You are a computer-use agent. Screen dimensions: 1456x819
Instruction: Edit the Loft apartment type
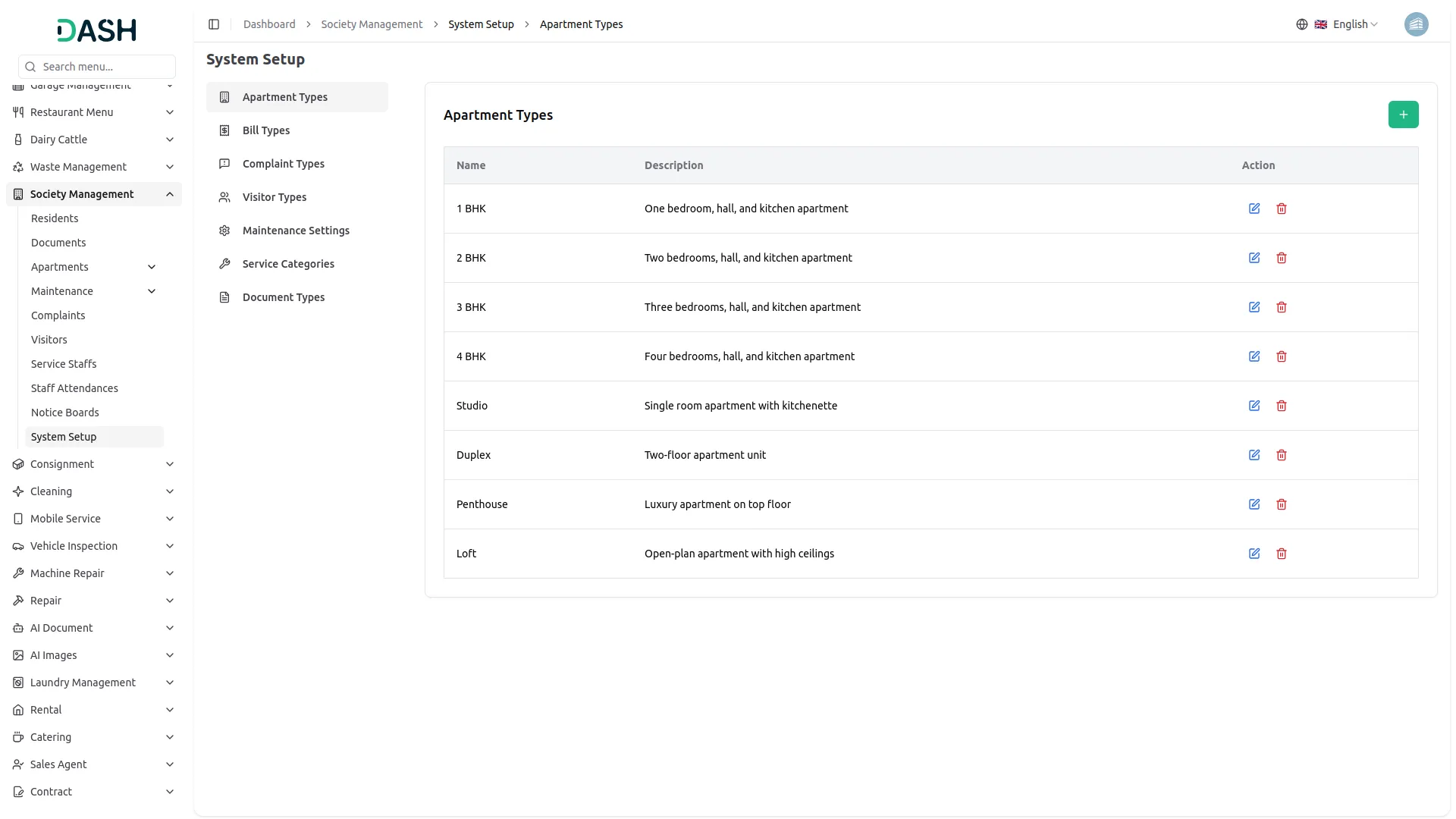pos(1254,554)
